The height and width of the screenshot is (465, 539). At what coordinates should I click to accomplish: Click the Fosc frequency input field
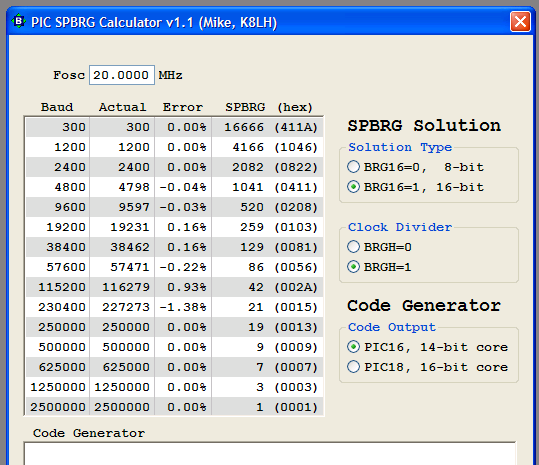coord(122,75)
